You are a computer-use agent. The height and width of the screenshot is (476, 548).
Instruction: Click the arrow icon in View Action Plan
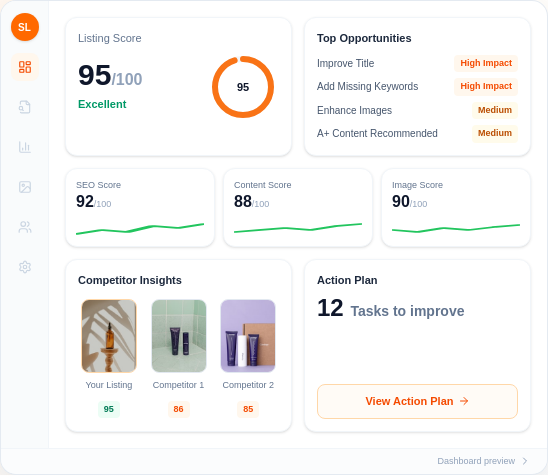click(464, 401)
